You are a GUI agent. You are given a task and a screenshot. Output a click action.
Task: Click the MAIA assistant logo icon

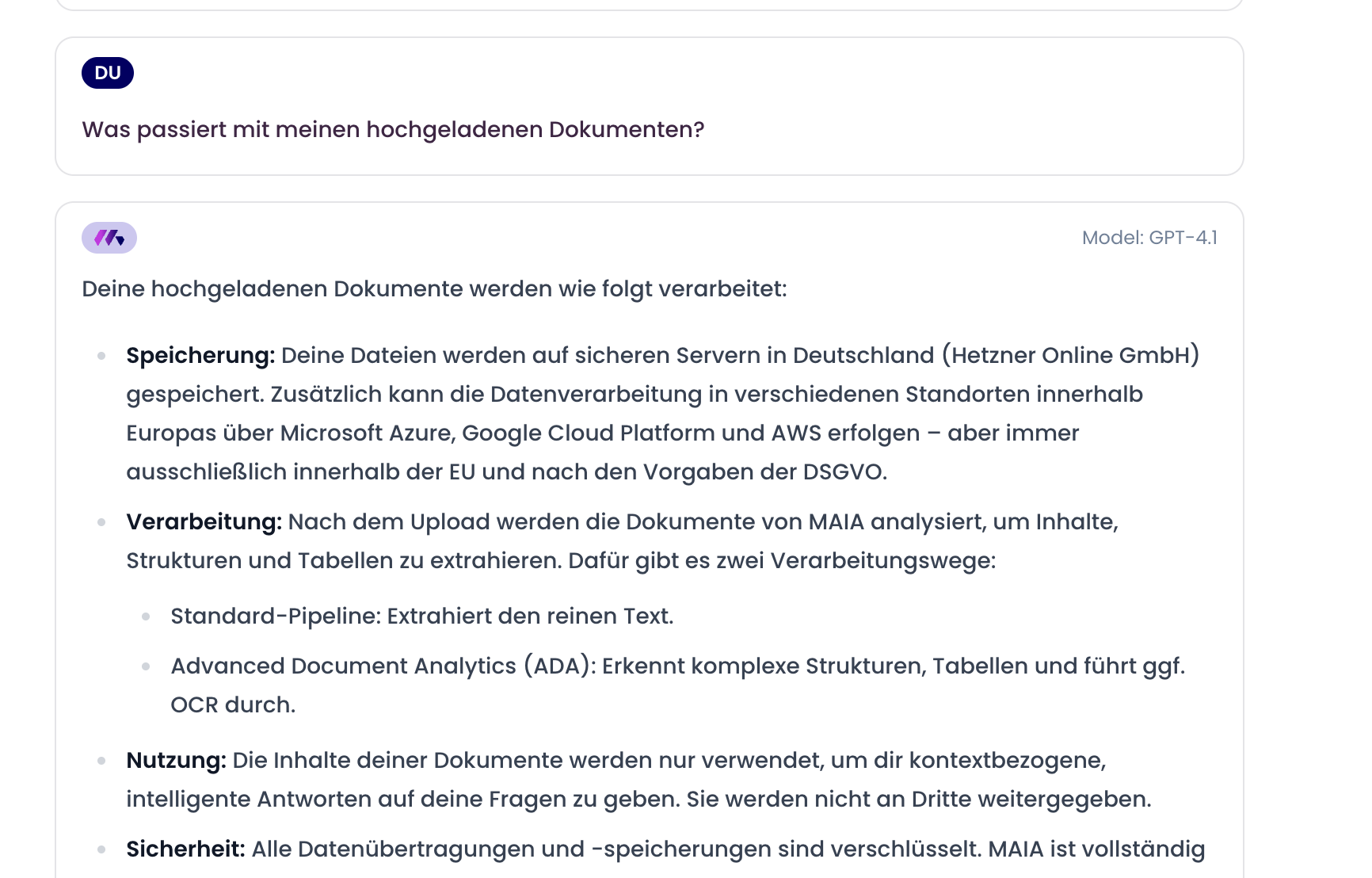coord(109,238)
